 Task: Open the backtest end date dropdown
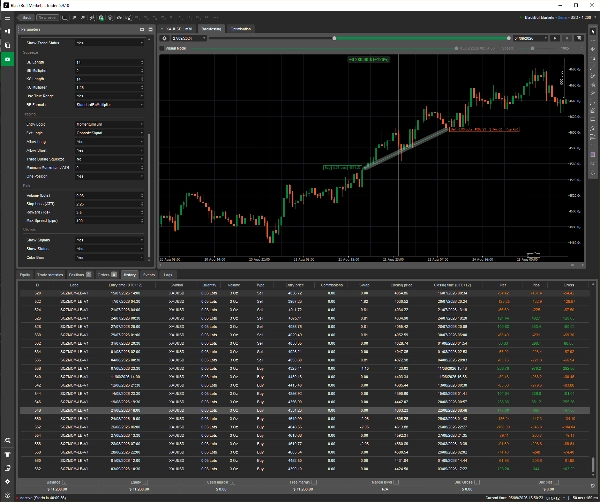[531, 38]
